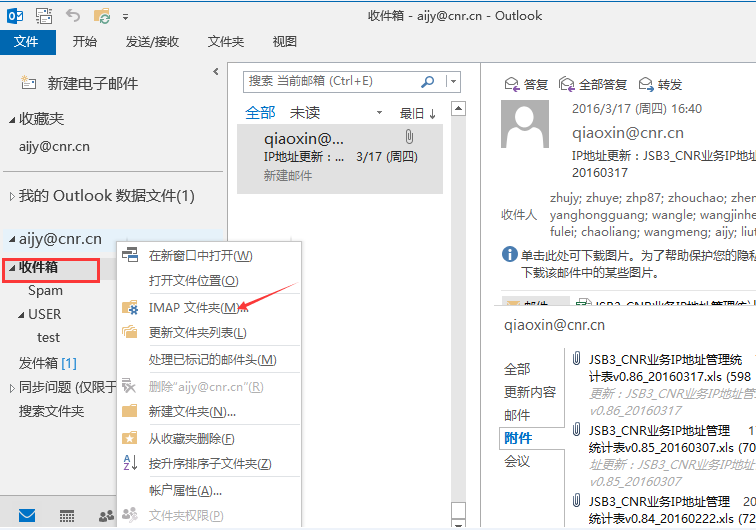Screen dimensions: 756x530
Task: Collapse the 收藏夹 section
Action: (x=12, y=120)
